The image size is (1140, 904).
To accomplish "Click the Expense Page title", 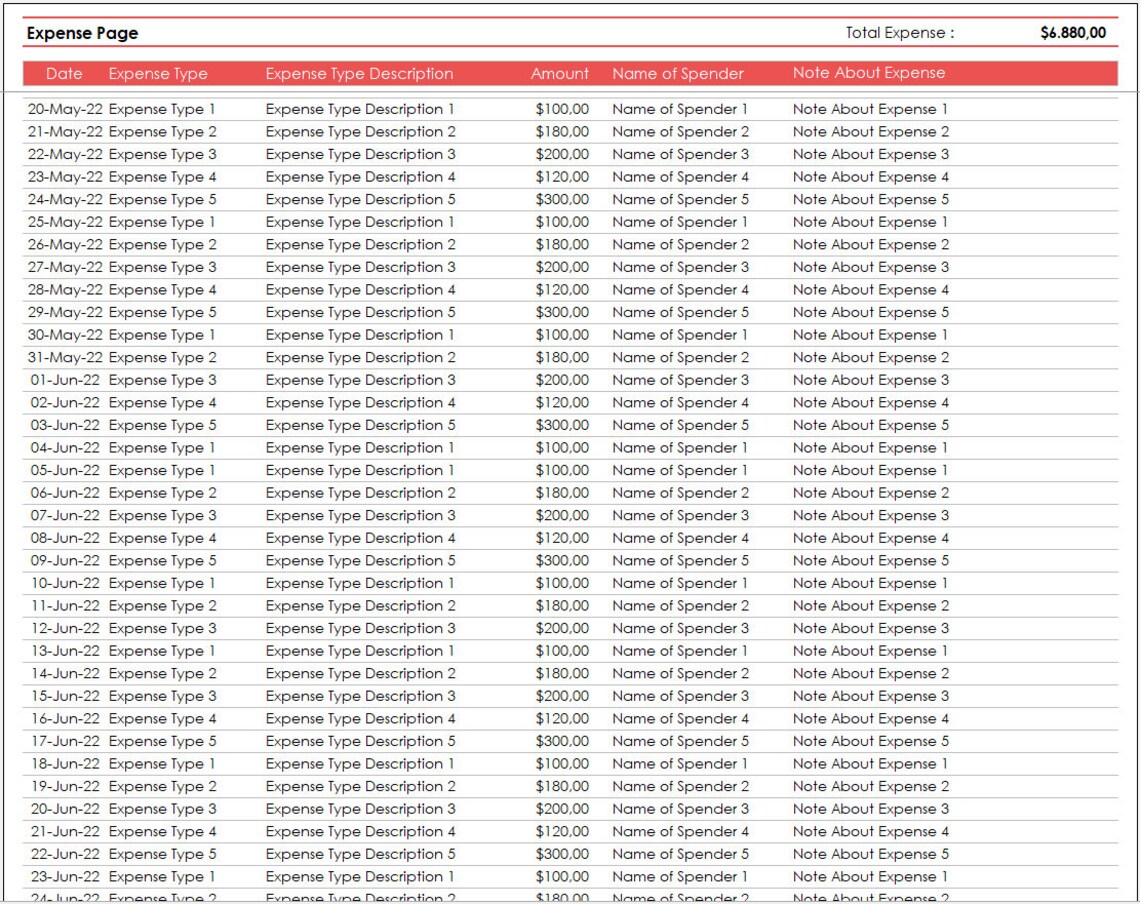I will (x=83, y=33).
